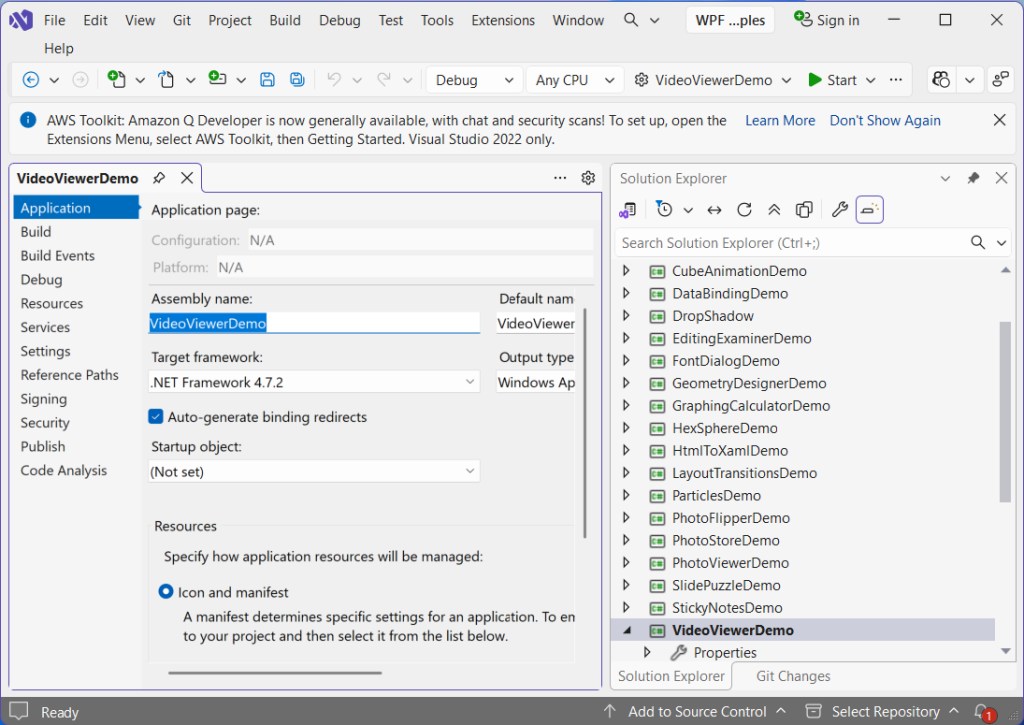
Task: Toggle the search filter dropdown in Solution Explorer
Action: 1002,242
